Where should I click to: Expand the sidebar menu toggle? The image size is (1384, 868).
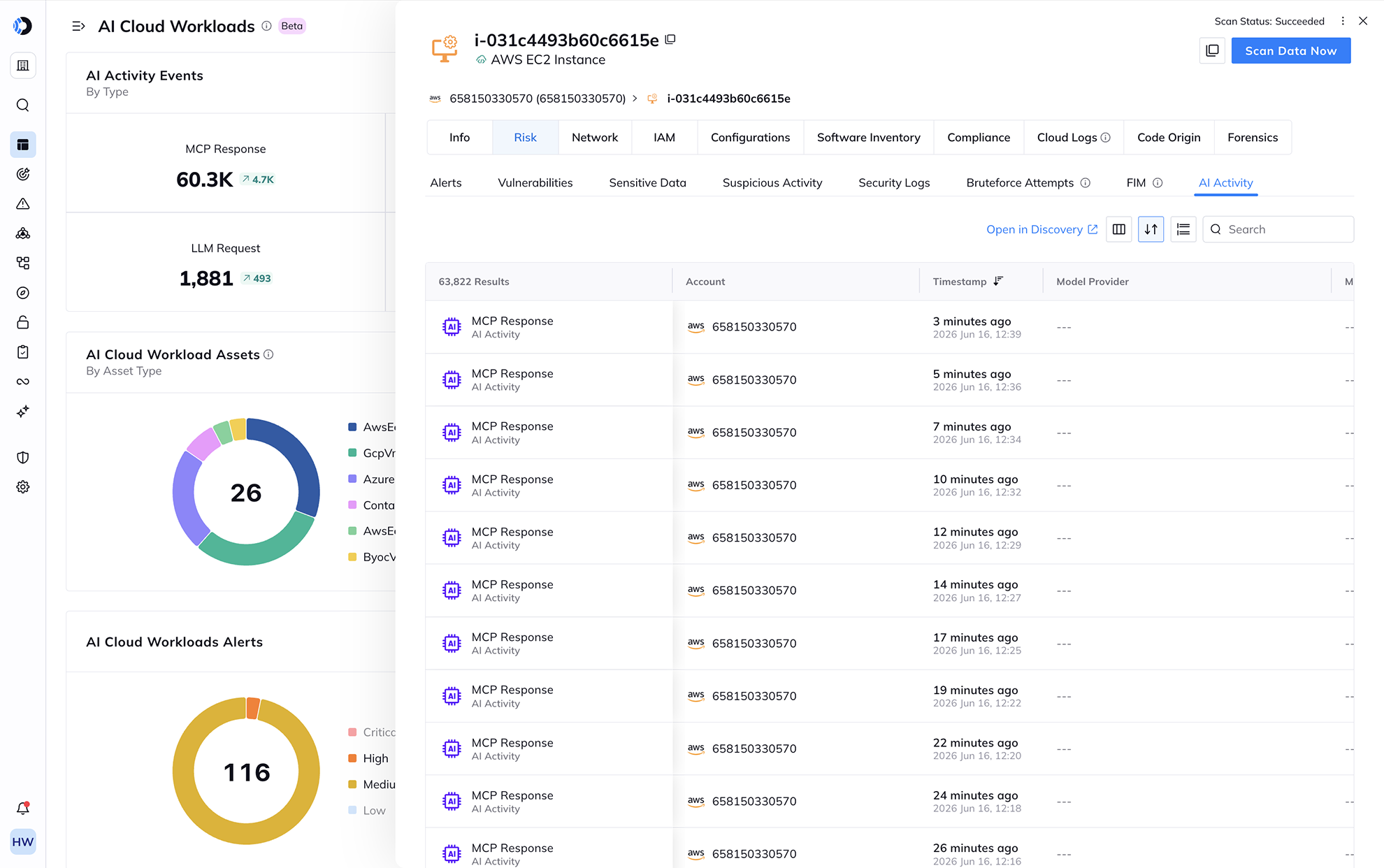(78, 26)
